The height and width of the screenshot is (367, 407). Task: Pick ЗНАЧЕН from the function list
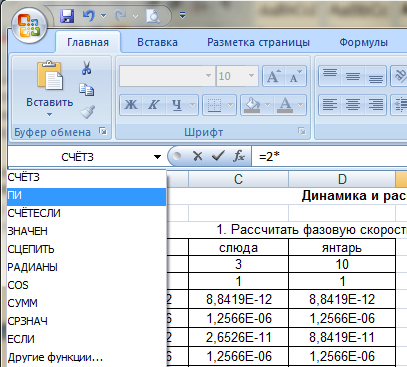coord(86,231)
